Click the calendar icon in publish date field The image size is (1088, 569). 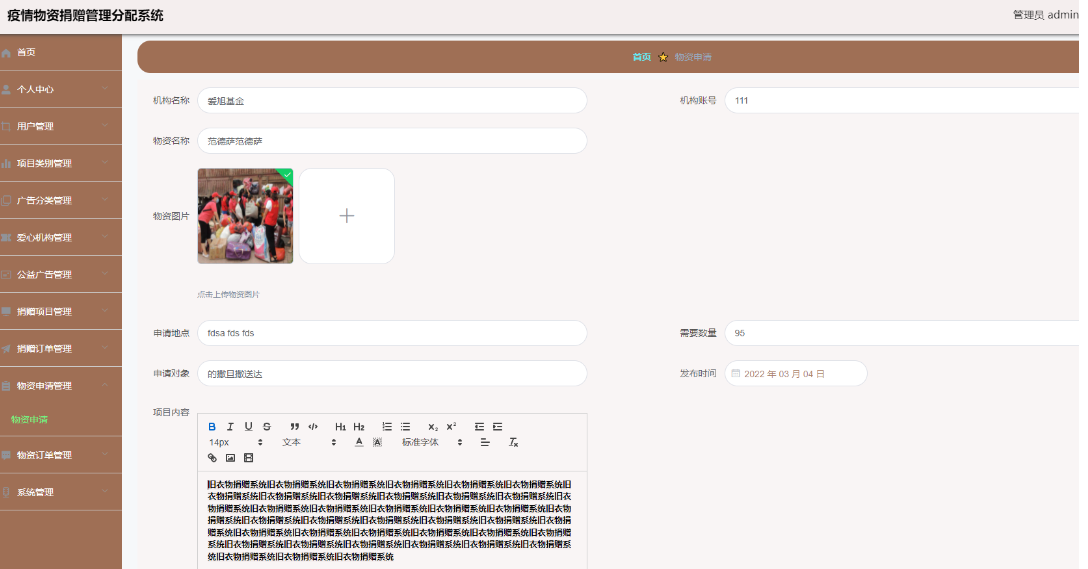point(736,373)
